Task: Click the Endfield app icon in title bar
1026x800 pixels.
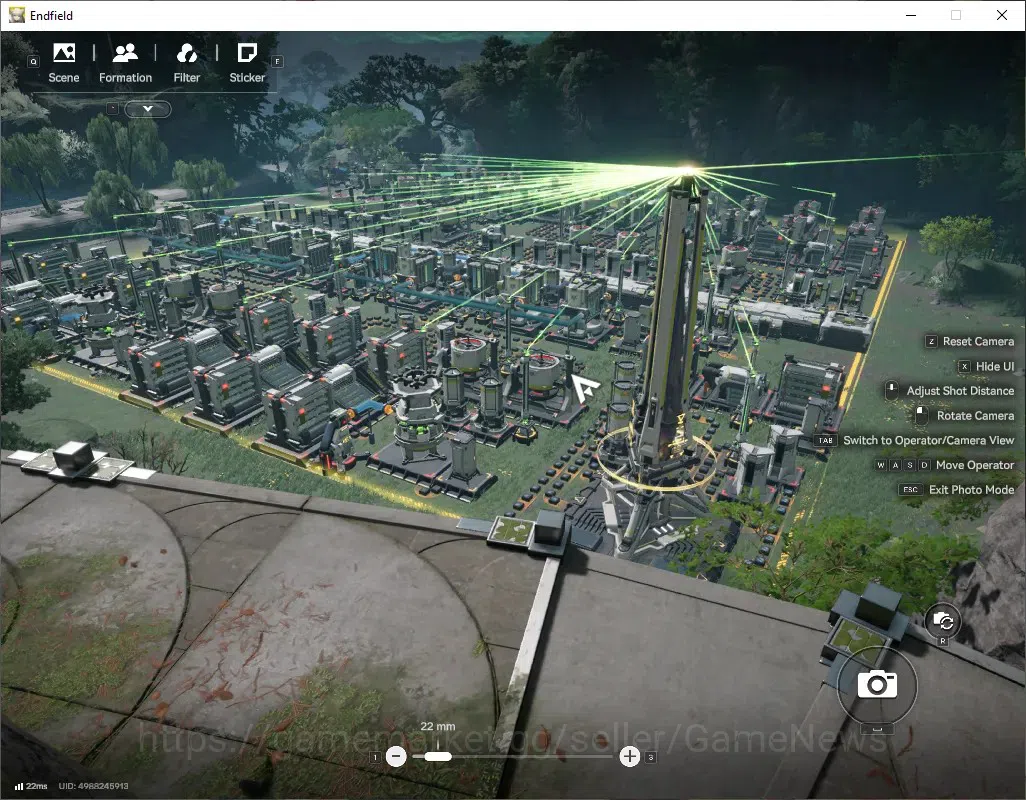Action: click(16, 15)
